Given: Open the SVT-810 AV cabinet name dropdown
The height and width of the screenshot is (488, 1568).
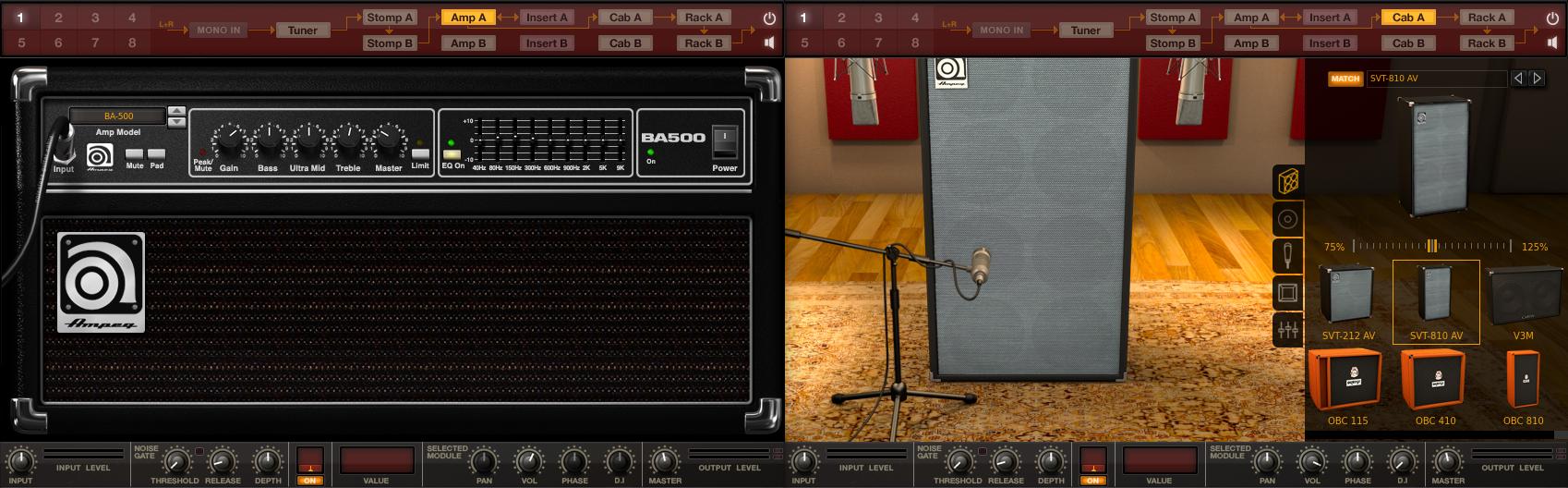Looking at the screenshot, I should point(1436,79).
